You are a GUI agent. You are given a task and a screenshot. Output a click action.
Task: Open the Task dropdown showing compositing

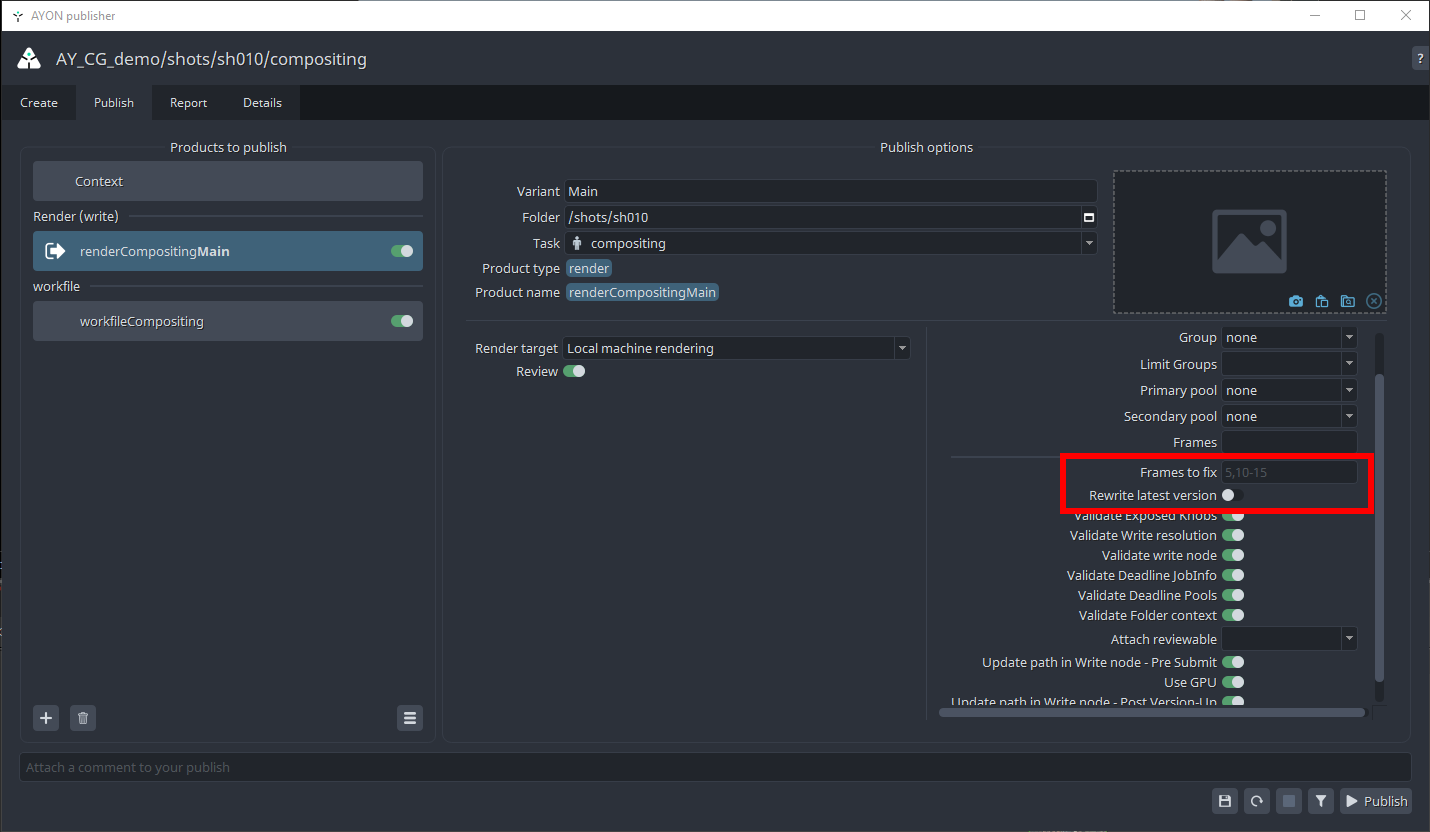tap(831, 243)
